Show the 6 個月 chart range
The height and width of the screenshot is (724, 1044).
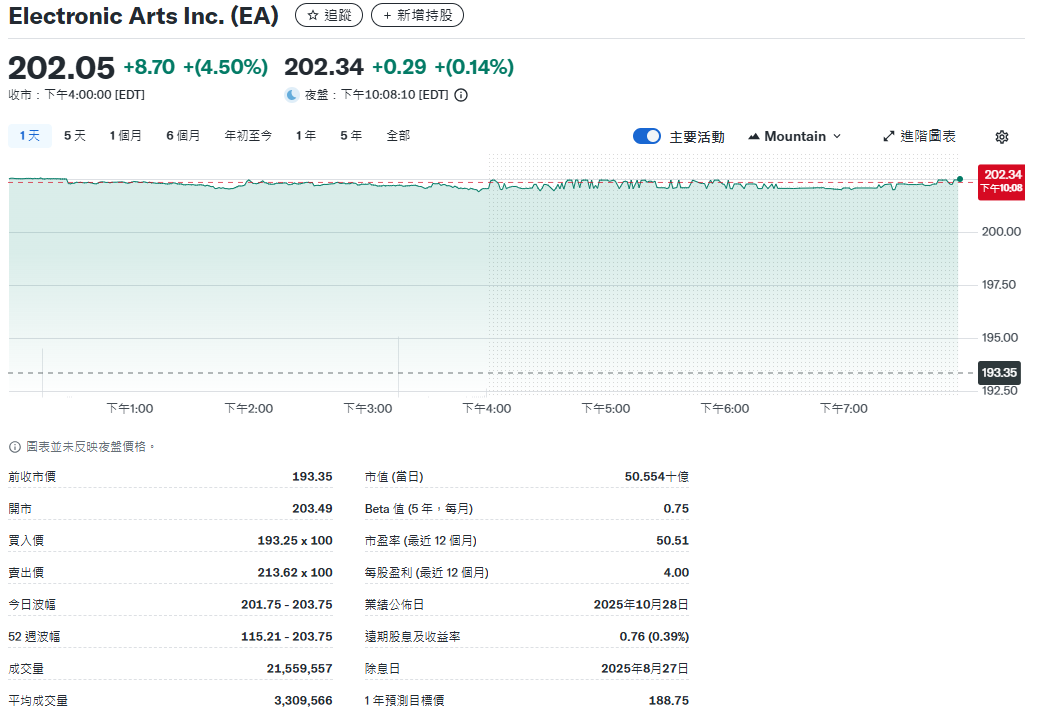(x=183, y=136)
